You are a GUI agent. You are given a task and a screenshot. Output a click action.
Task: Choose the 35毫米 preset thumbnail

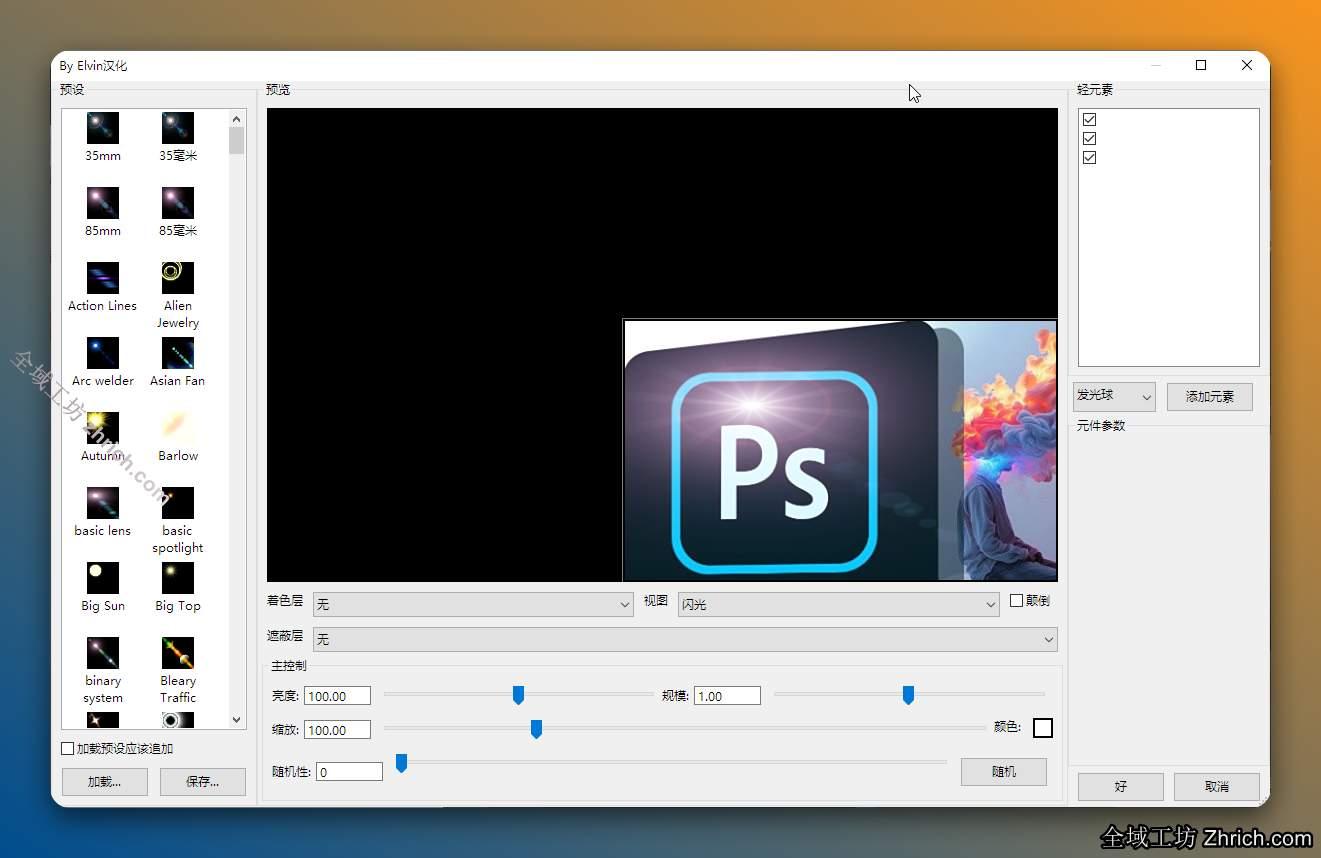point(178,137)
